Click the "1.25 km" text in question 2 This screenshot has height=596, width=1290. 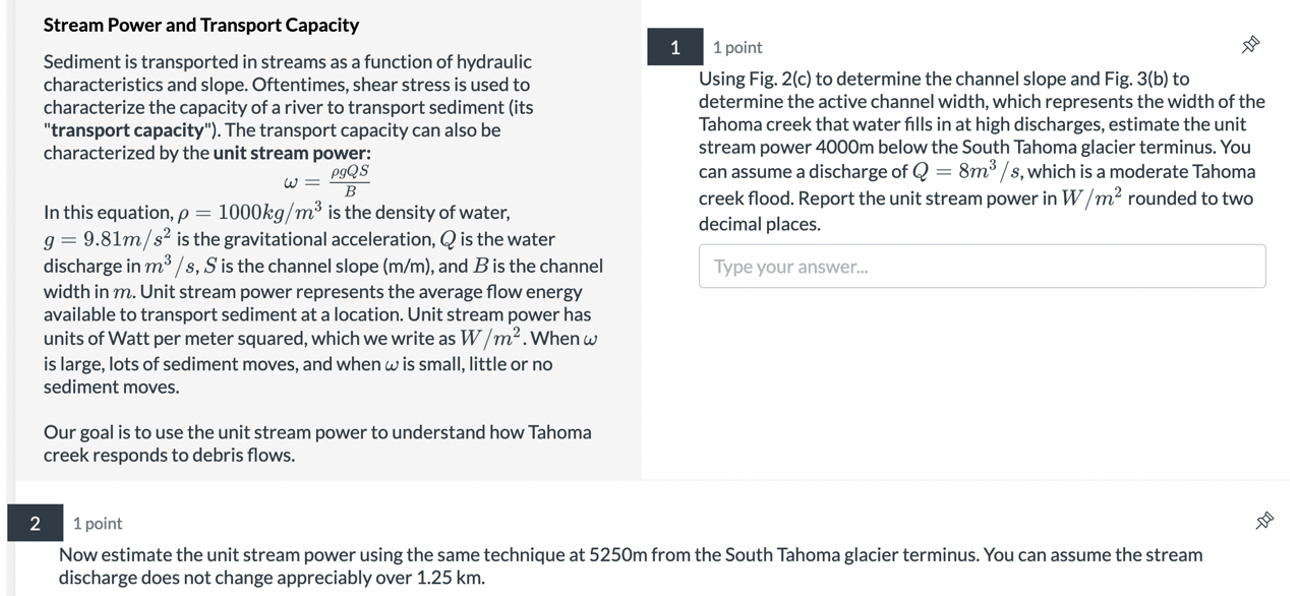(x=452, y=578)
